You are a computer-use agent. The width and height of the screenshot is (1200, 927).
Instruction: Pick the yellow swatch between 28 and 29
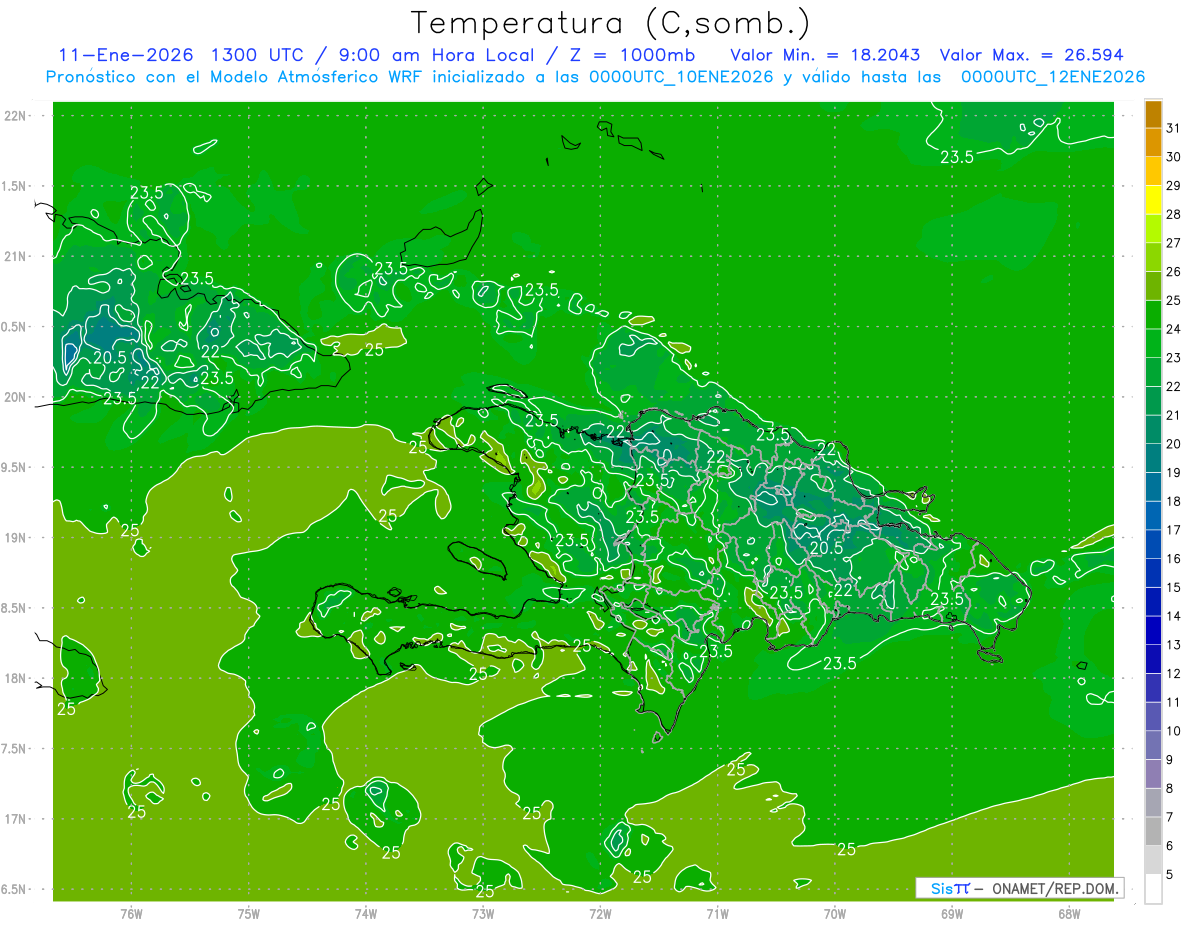click(x=1153, y=200)
